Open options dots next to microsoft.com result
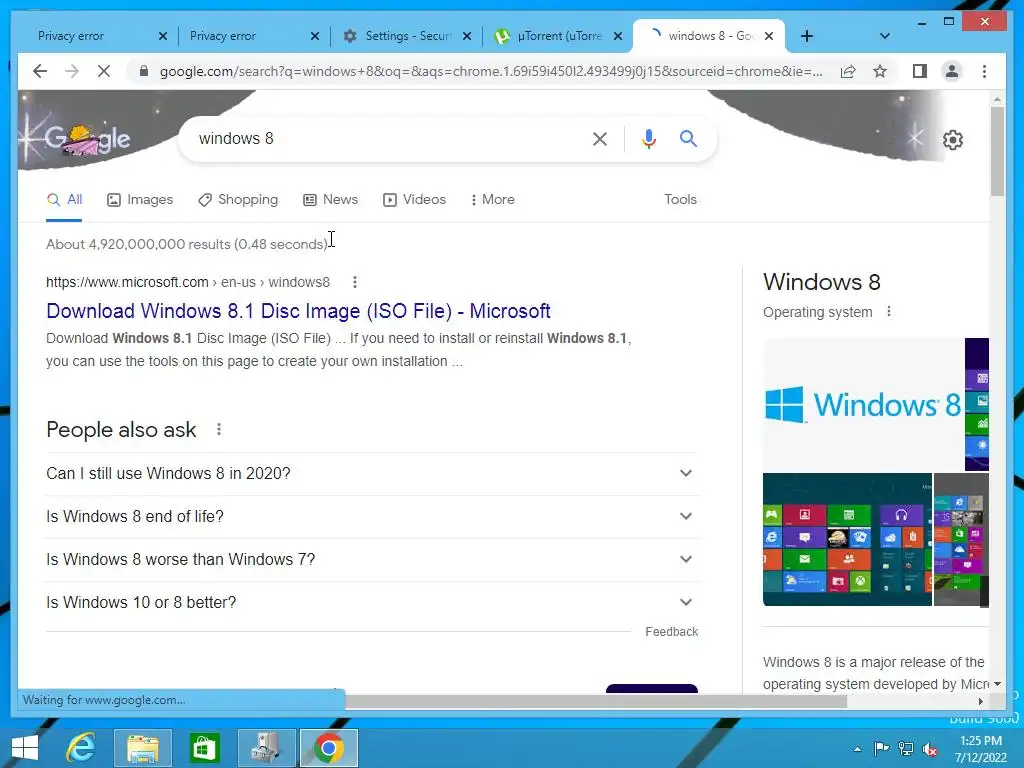The image size is (1024, 768). tap(355, 282)
